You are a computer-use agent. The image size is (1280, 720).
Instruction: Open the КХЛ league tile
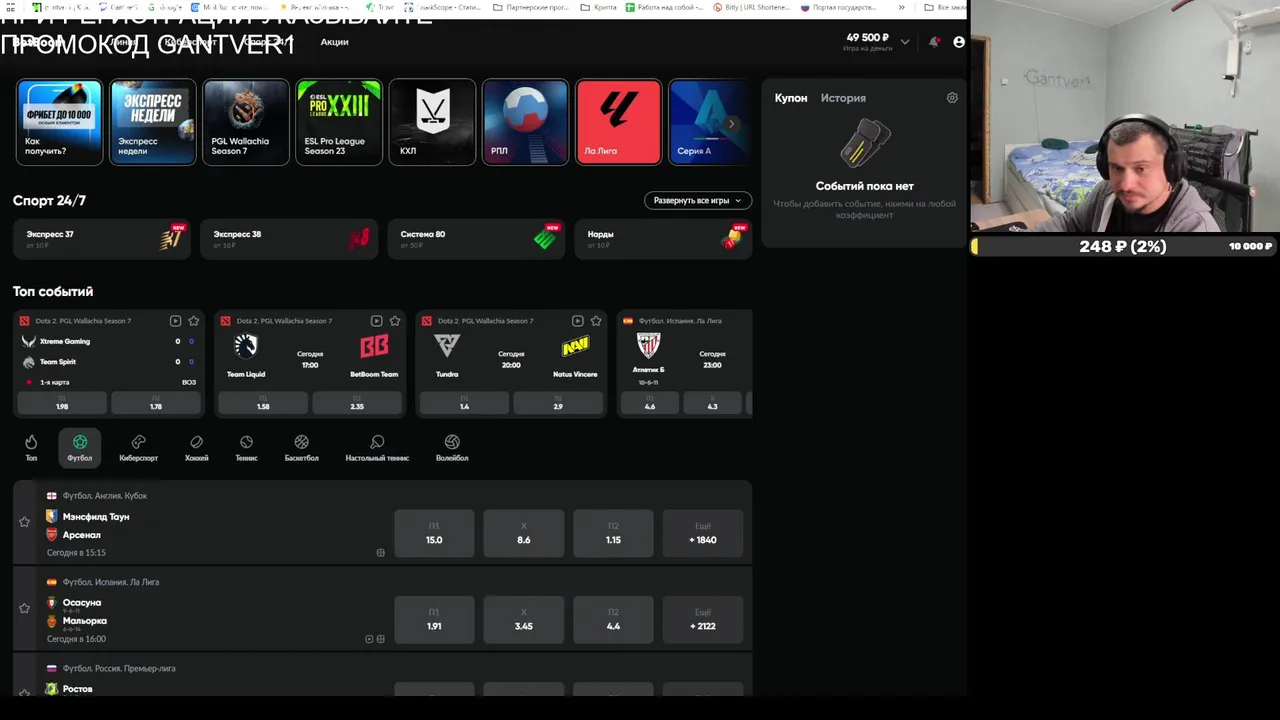[x=432, y=122]
